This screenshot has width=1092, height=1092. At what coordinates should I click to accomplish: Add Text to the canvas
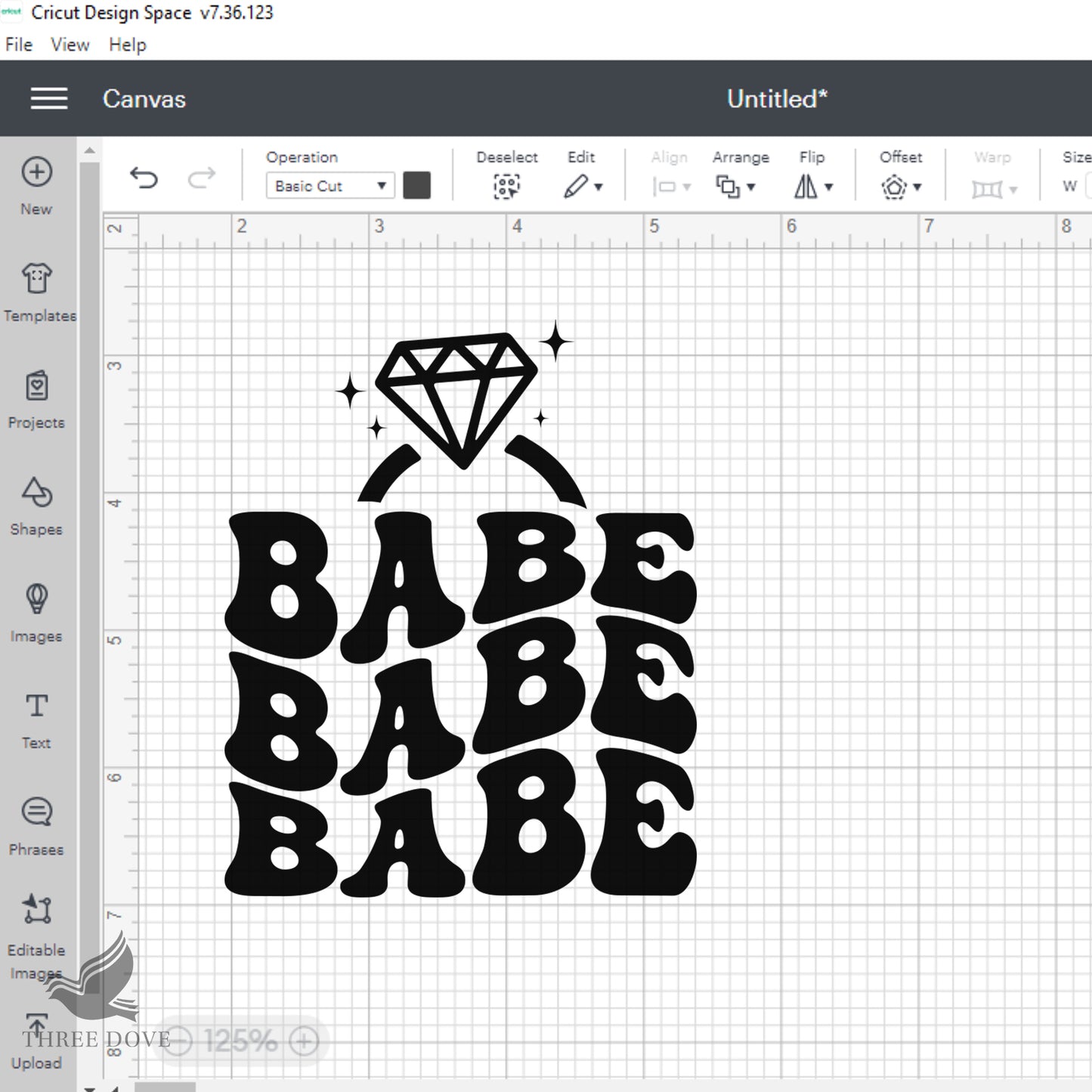coord(36,720)
